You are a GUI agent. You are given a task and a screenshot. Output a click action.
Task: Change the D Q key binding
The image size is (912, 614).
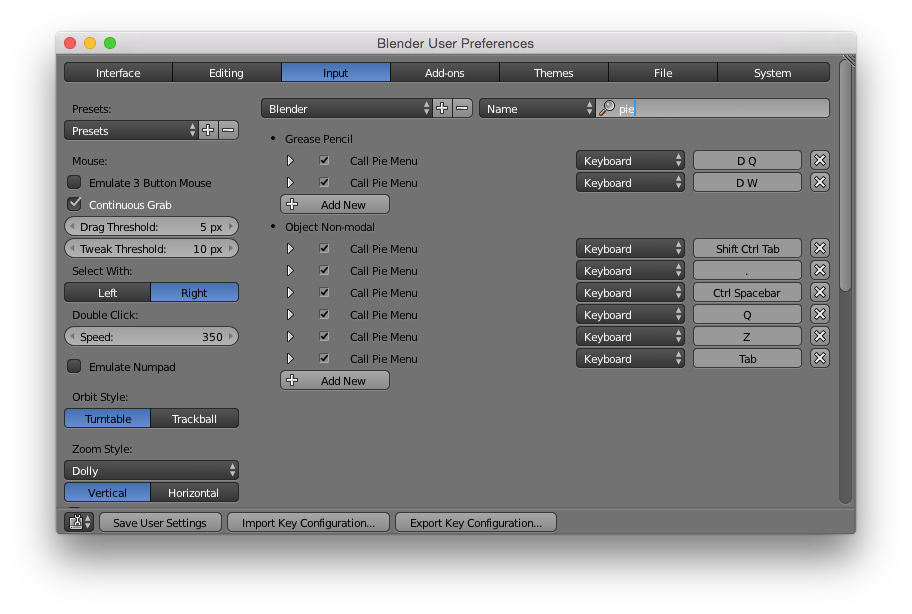747,160
